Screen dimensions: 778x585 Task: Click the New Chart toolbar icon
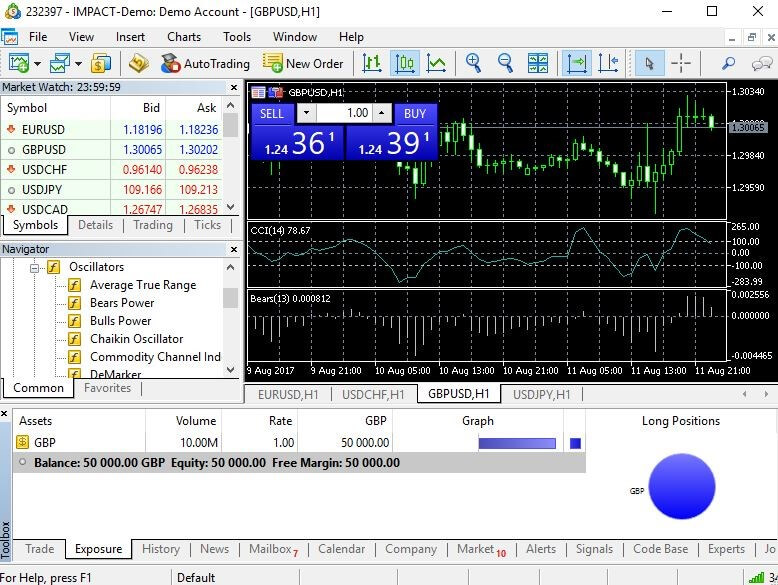(x=19, y=63)
